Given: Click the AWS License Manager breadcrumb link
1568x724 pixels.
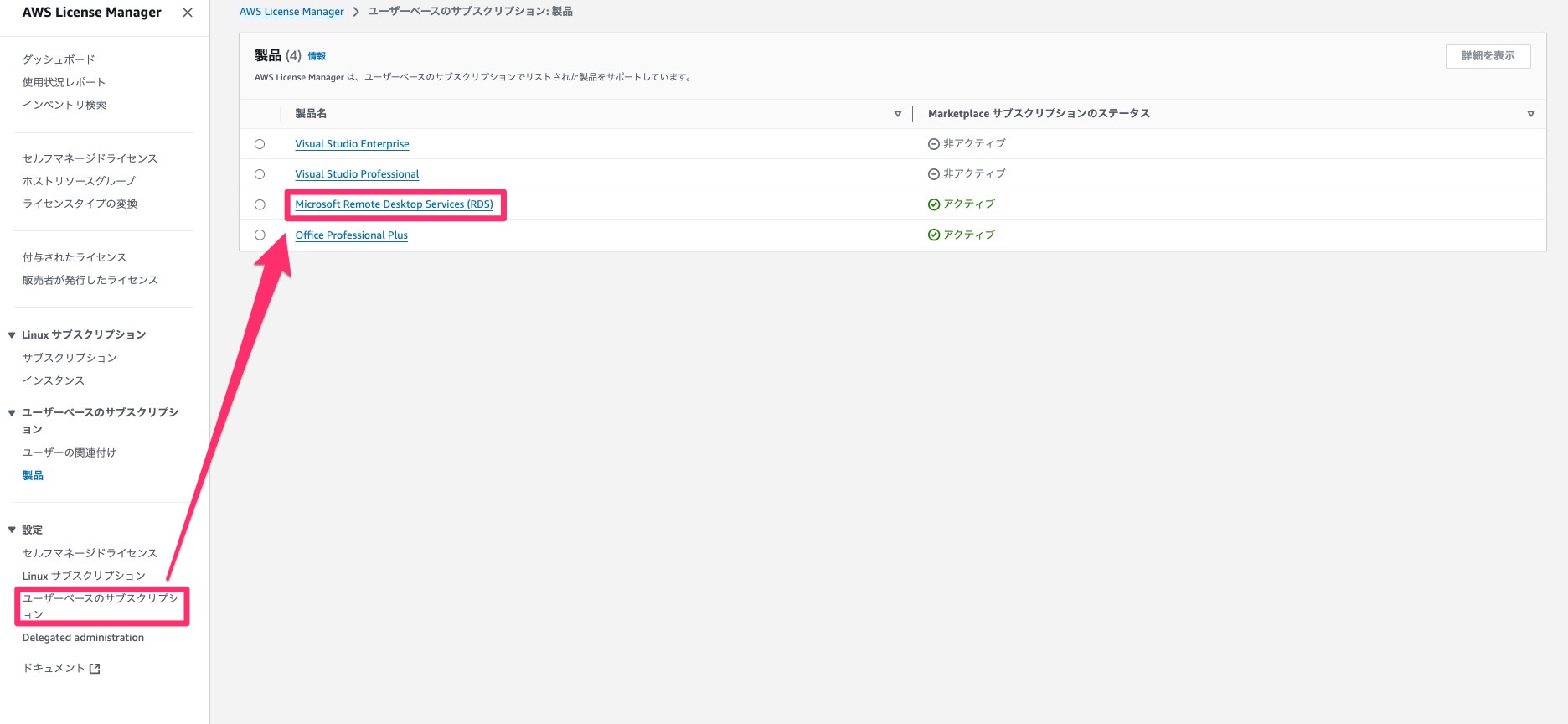Looking at the screenshot, I should (291, 12).
